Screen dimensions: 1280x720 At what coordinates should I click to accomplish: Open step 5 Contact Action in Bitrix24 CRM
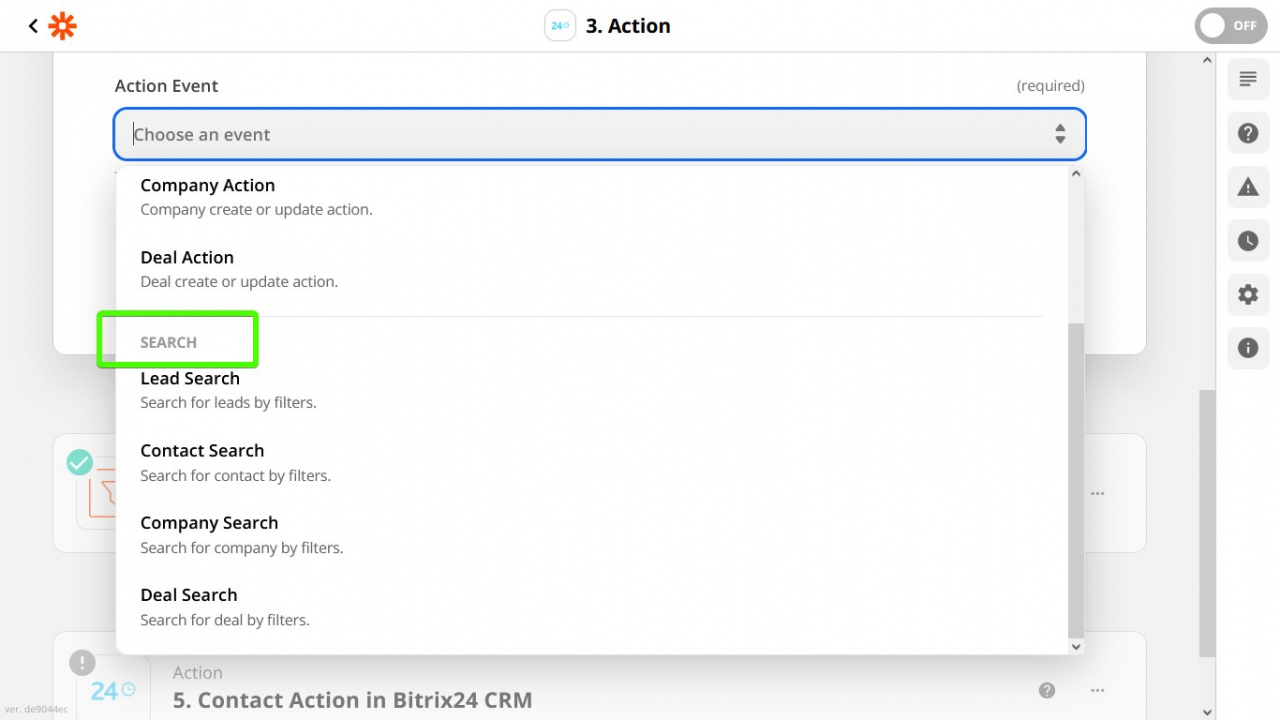point(352,700)
